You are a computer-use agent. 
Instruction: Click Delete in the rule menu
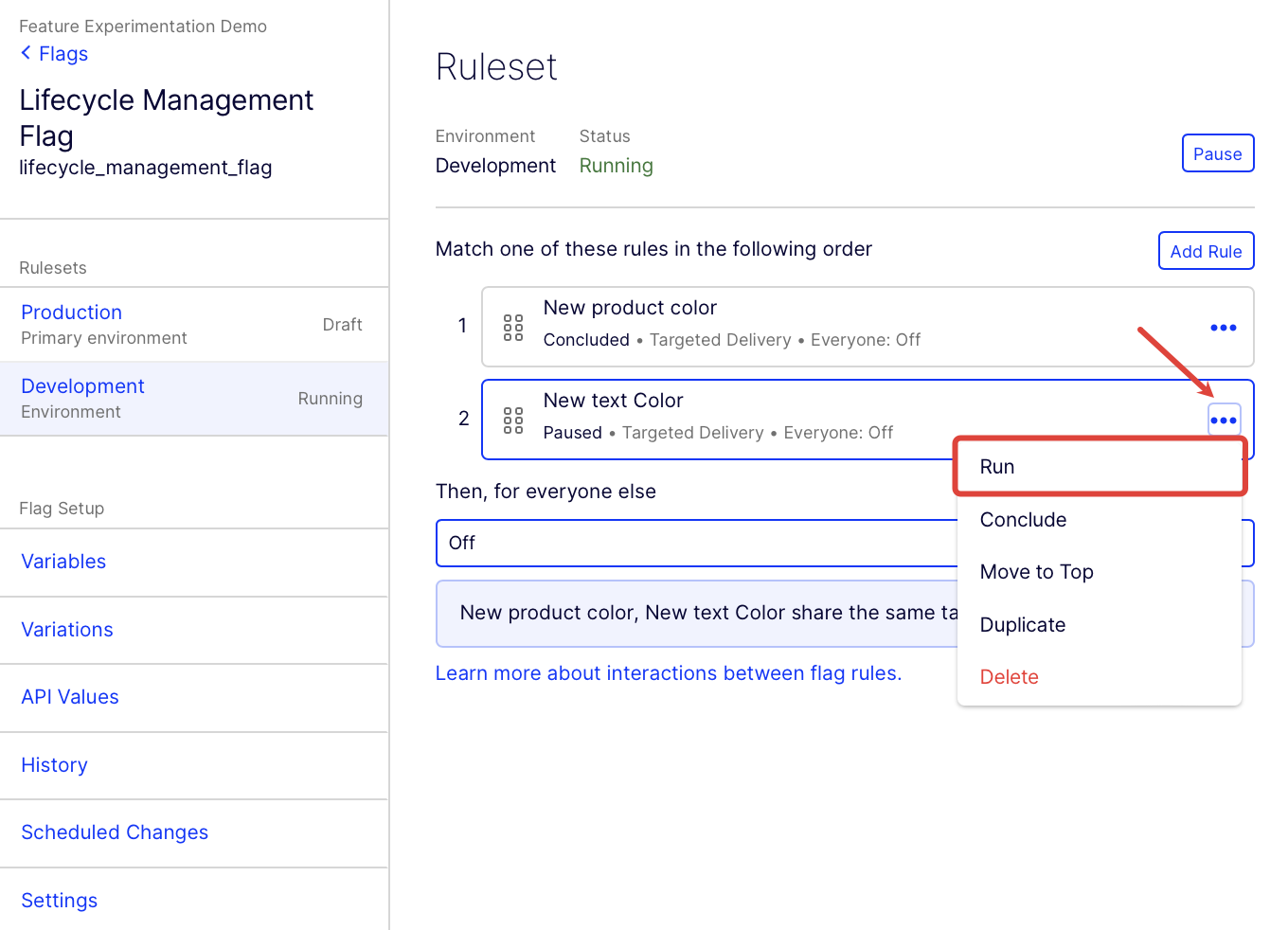coord(1009,677)
